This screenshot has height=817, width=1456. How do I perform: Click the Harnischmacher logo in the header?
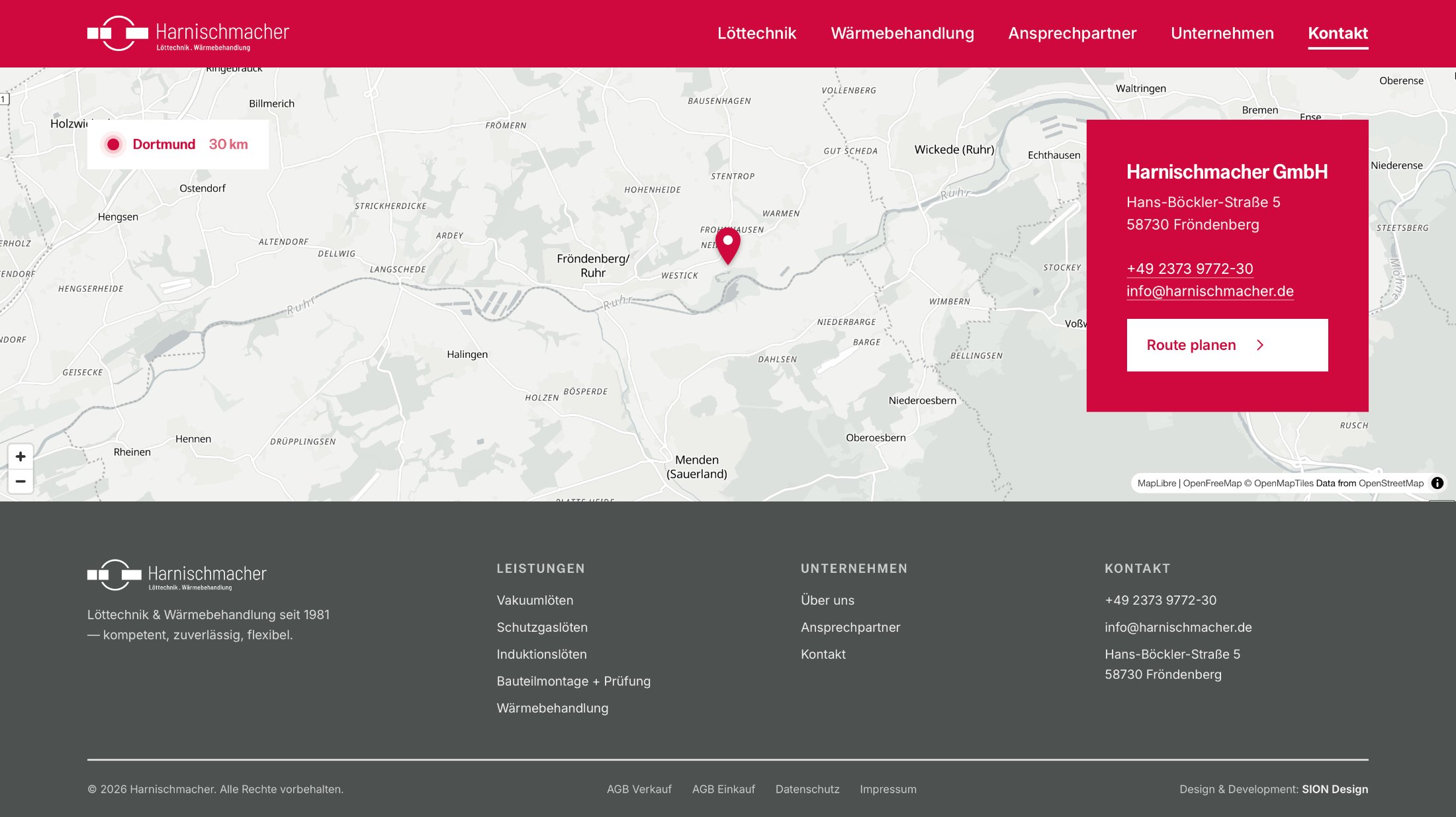tap(188, 34)
